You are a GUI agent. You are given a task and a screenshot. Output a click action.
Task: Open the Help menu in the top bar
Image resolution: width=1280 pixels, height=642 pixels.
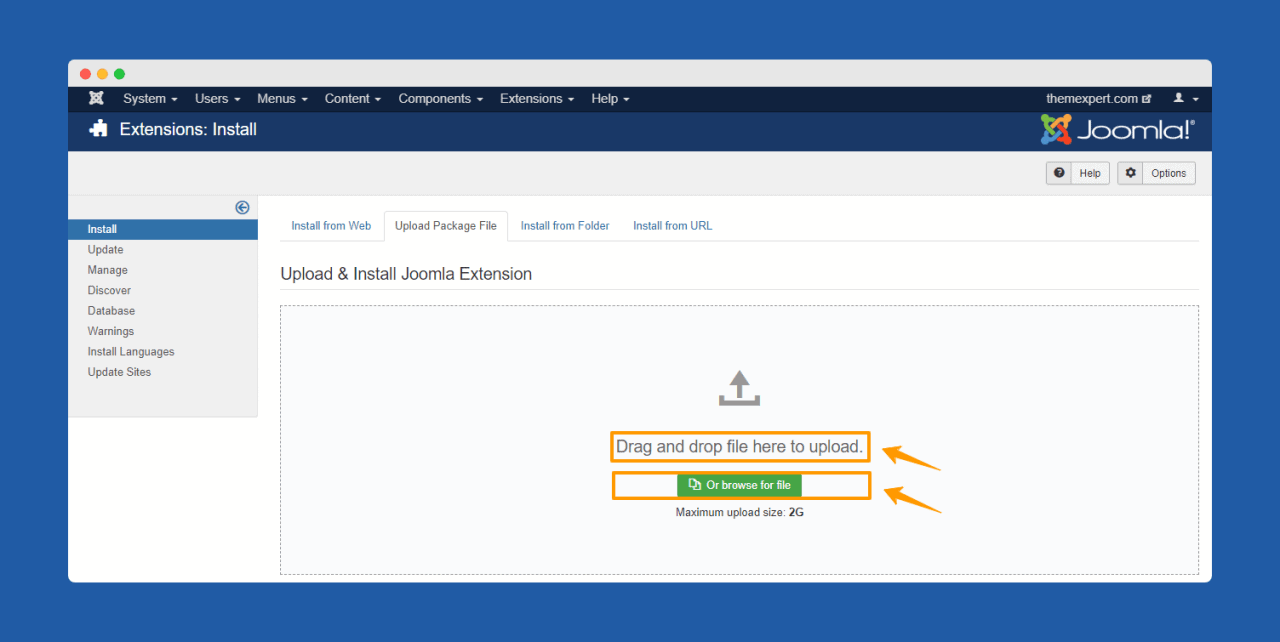610,98
